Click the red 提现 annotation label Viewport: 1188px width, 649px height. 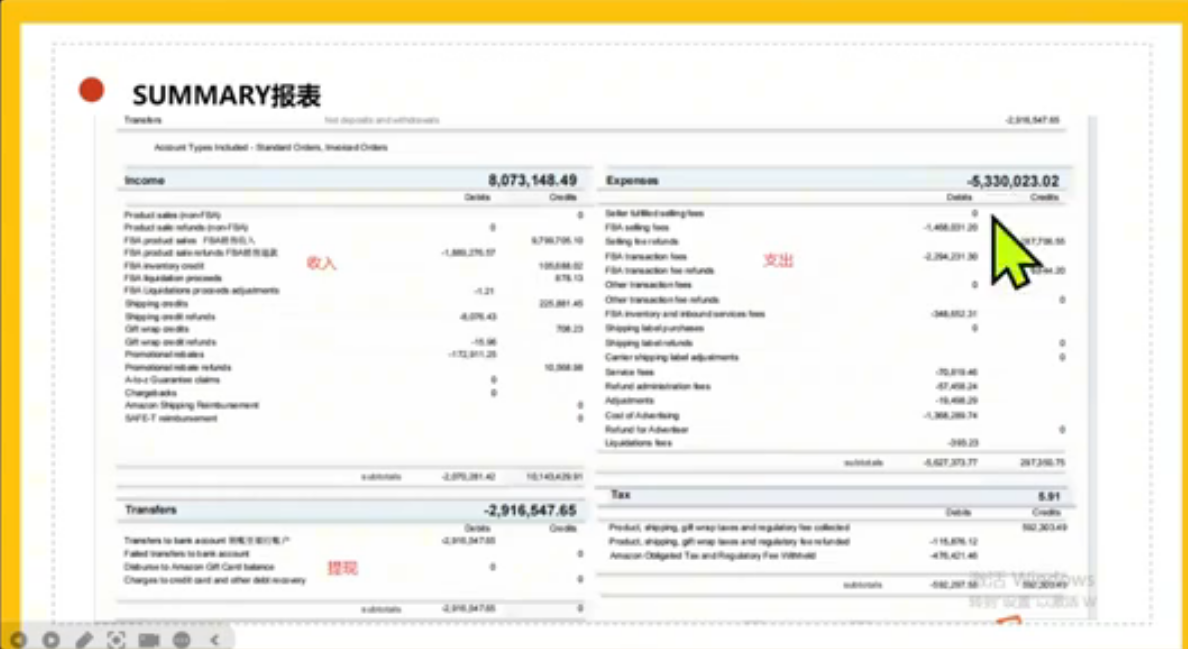coord(342,568)
